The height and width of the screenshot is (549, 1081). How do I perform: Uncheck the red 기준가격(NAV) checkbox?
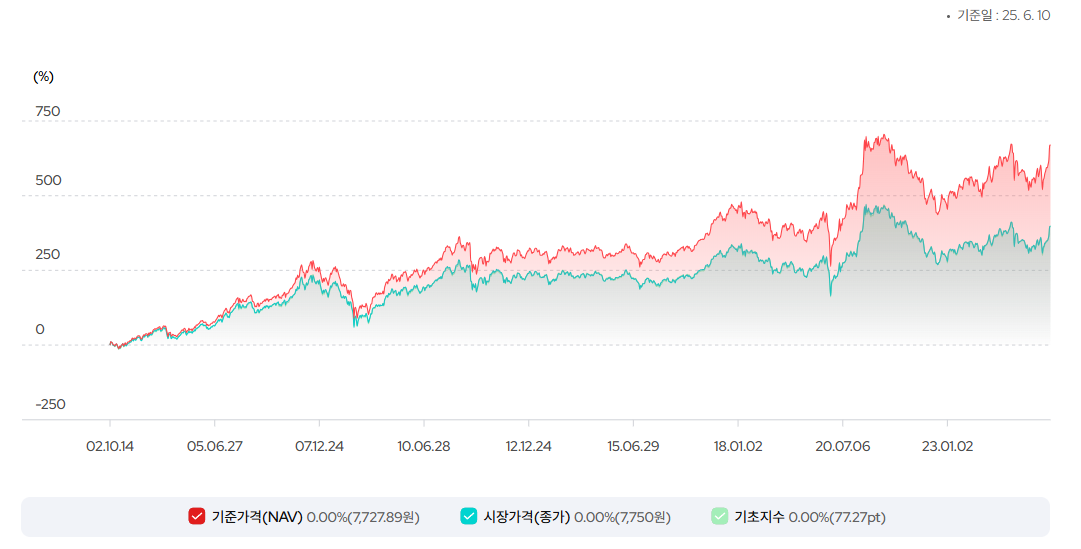pos(196,516)
